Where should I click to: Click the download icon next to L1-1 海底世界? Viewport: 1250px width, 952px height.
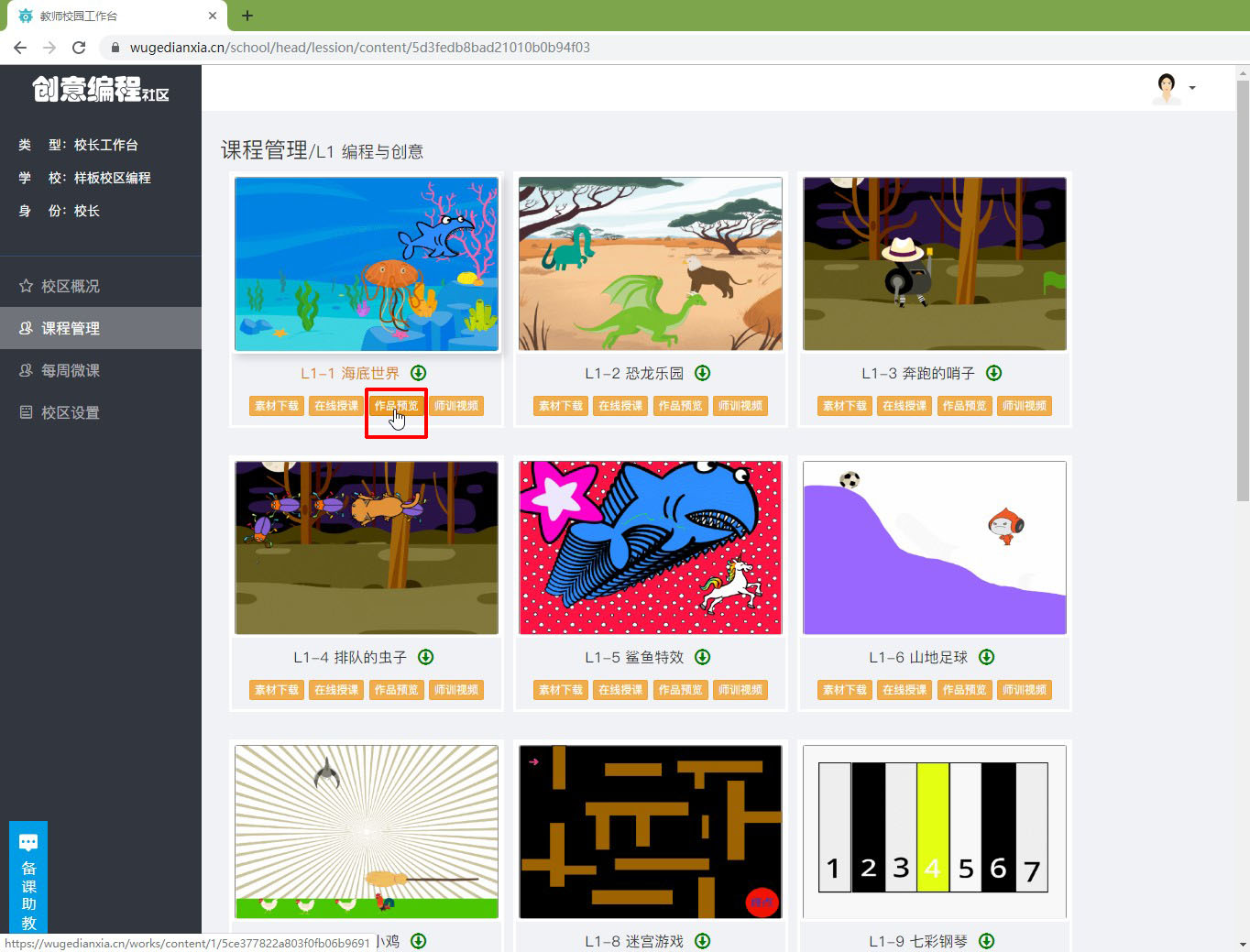pos(418,373)
